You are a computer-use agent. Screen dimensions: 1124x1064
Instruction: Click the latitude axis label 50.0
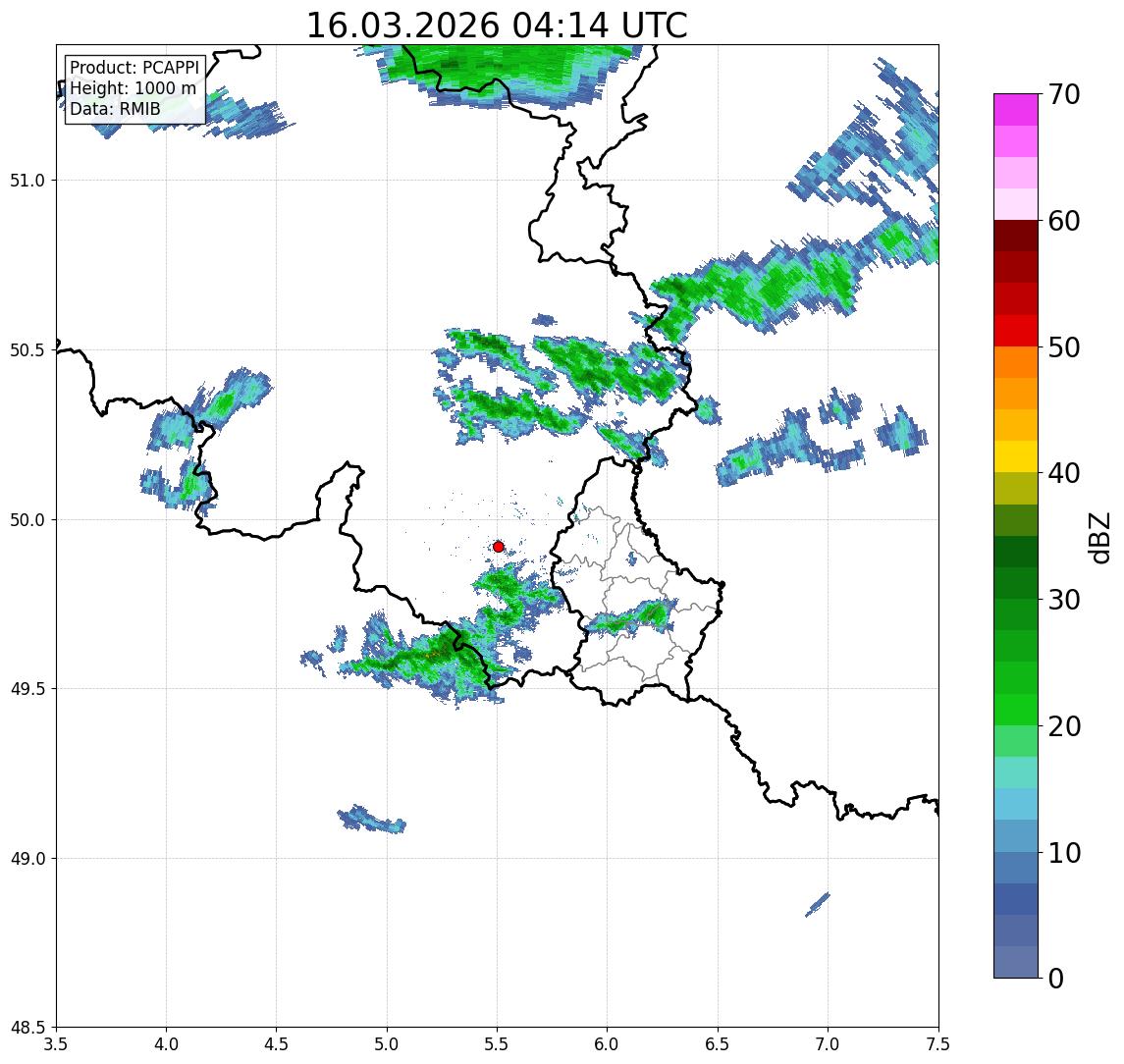pyautogui.click(x=27, y=520)
